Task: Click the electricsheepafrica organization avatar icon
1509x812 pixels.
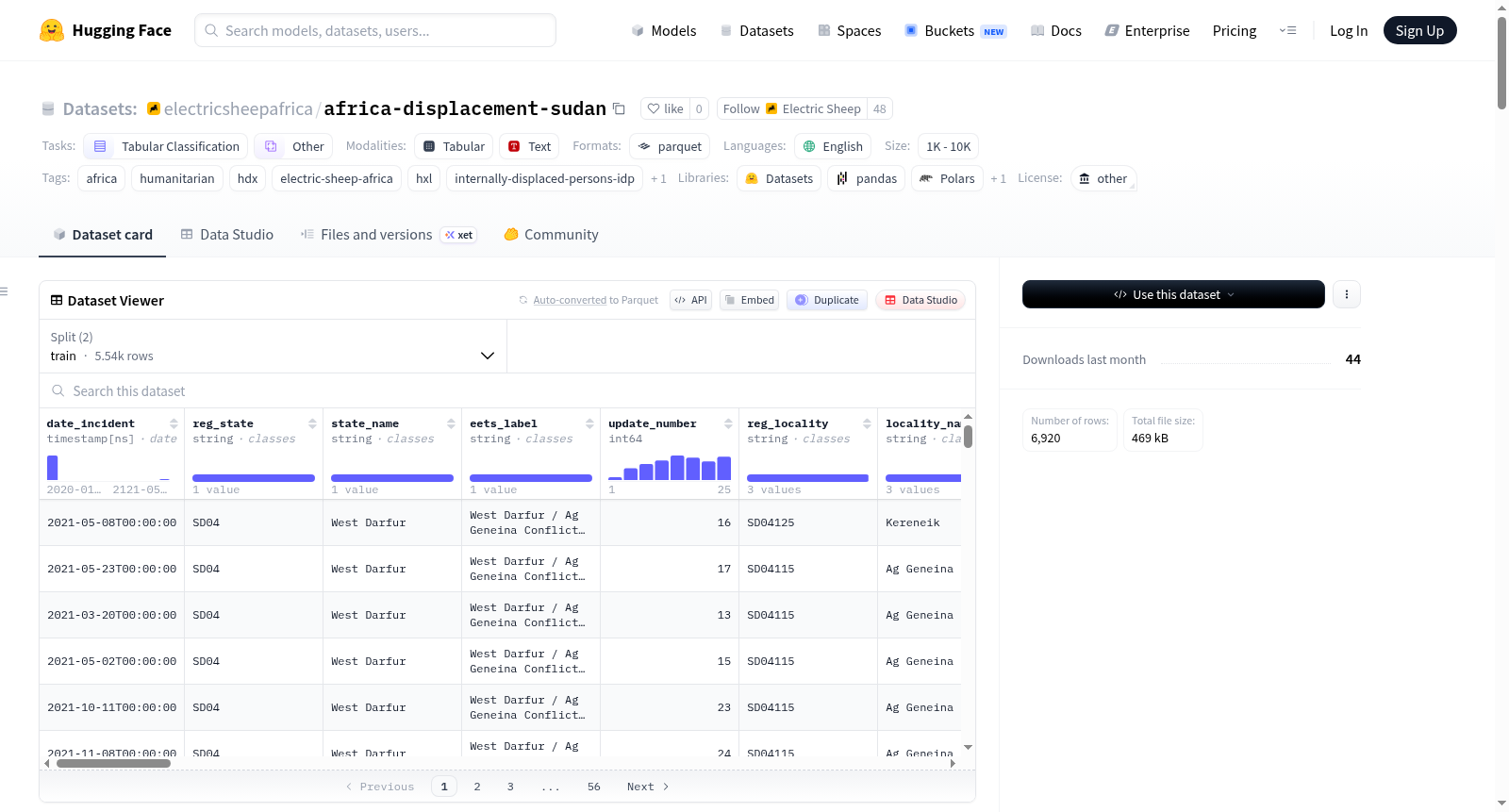Action: click(x=154, y=108)
